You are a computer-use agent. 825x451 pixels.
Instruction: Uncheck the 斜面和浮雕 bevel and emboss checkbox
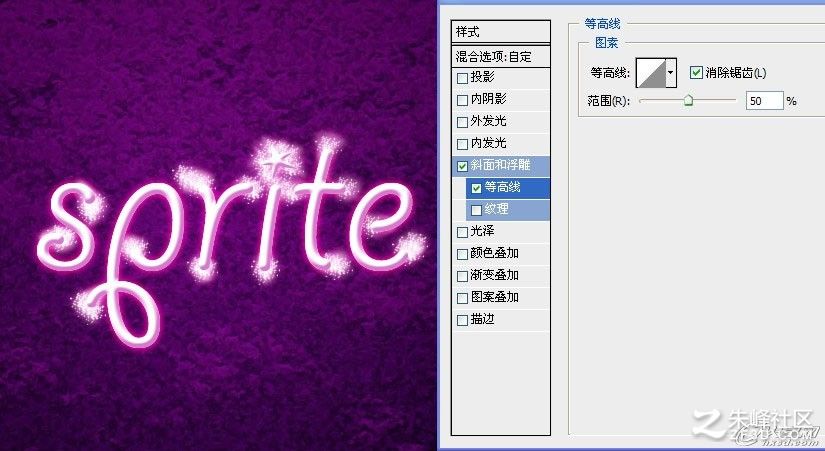[462, 166]
